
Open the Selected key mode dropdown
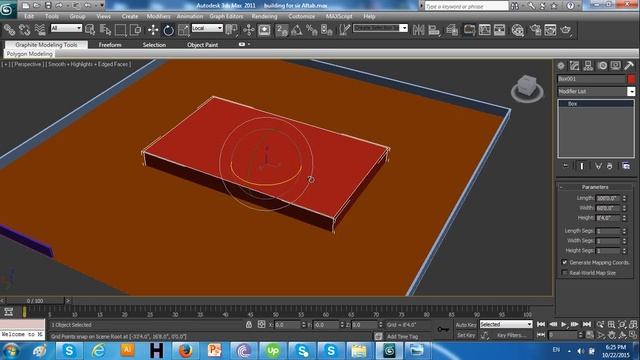506,324
